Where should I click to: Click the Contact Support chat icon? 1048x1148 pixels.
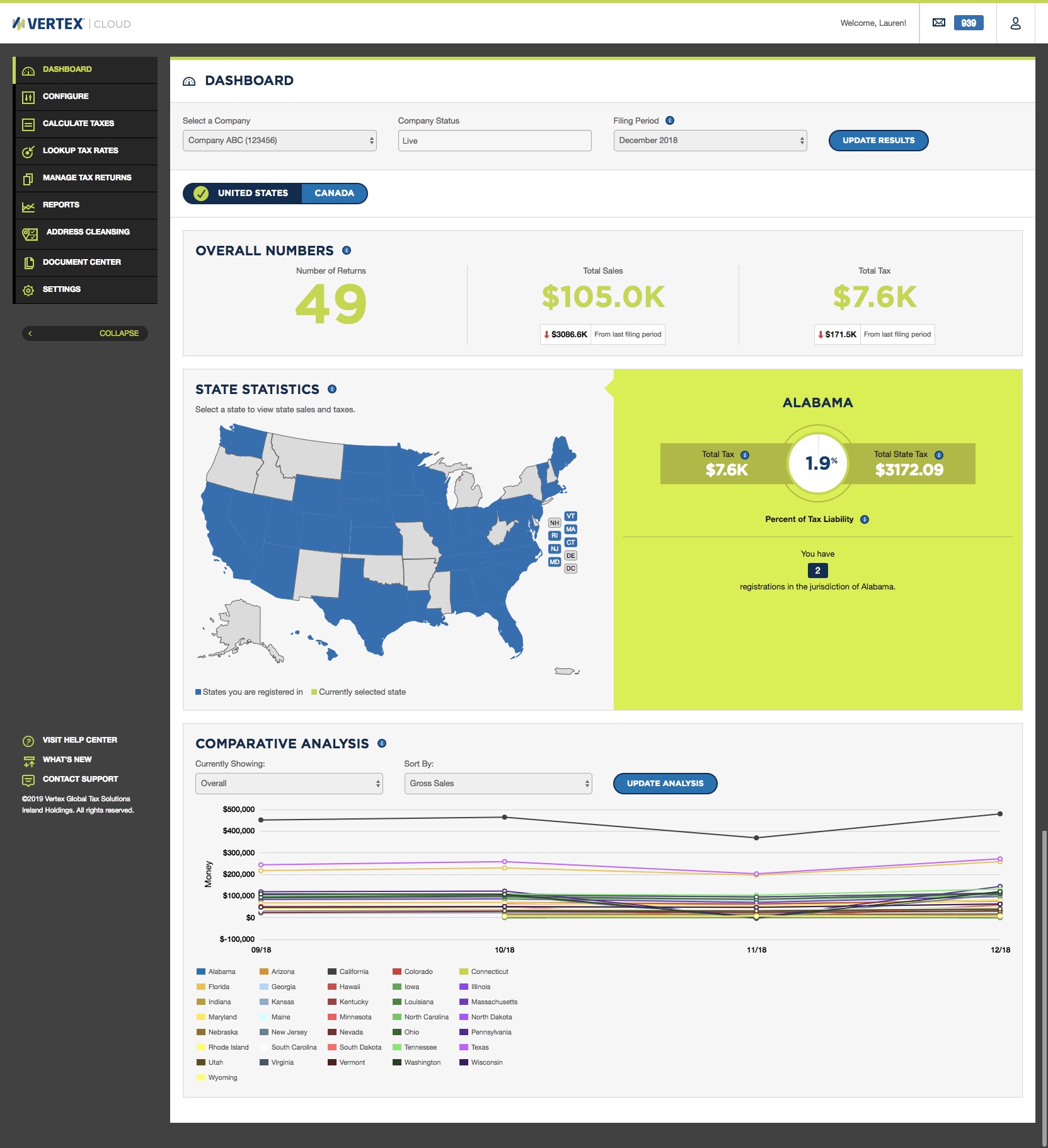28,780
